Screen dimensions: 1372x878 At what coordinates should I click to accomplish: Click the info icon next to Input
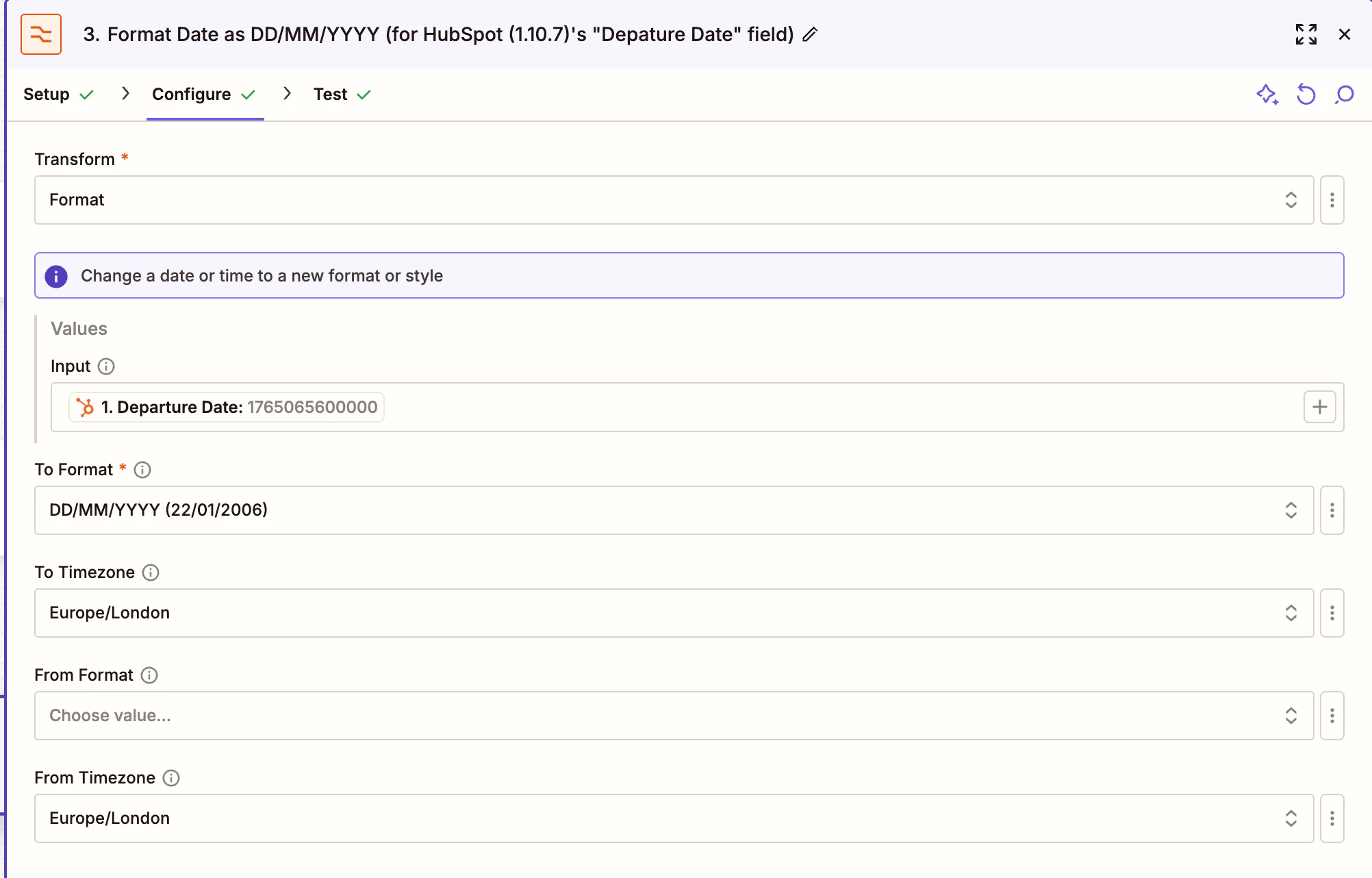point(106,366)
